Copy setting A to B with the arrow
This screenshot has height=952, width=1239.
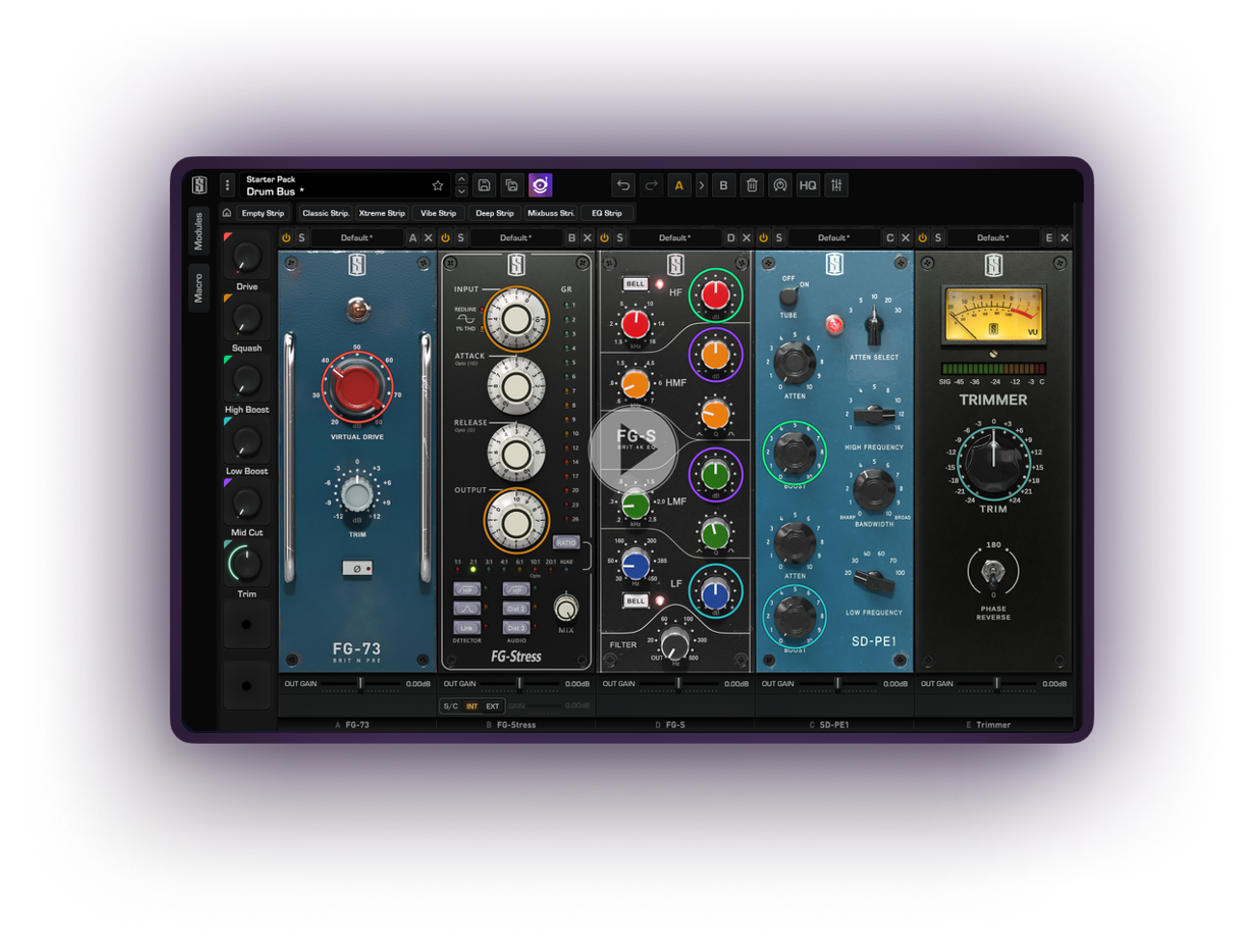click(x=702, y=185)
